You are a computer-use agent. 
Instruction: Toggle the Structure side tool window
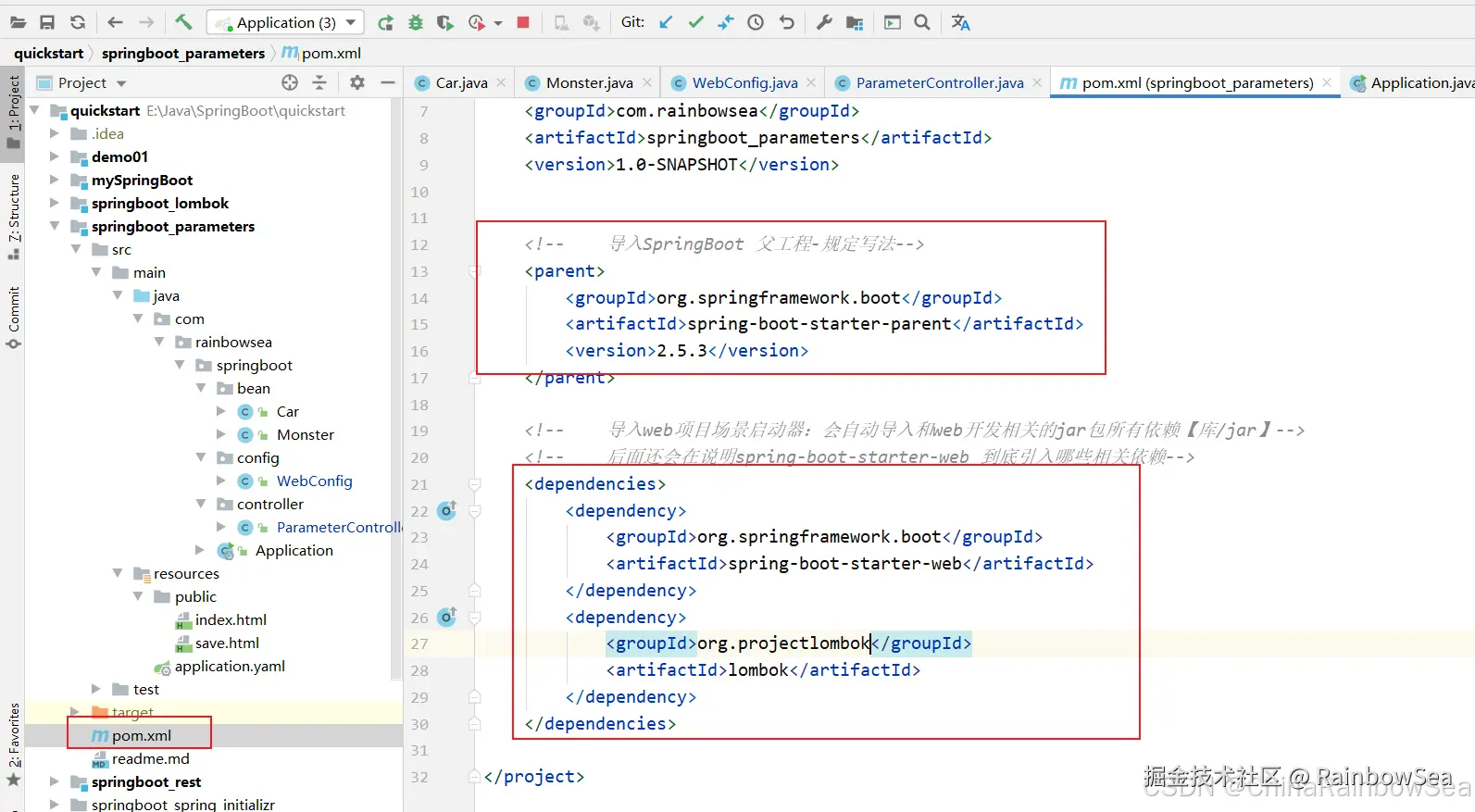(x=13, y=218)
